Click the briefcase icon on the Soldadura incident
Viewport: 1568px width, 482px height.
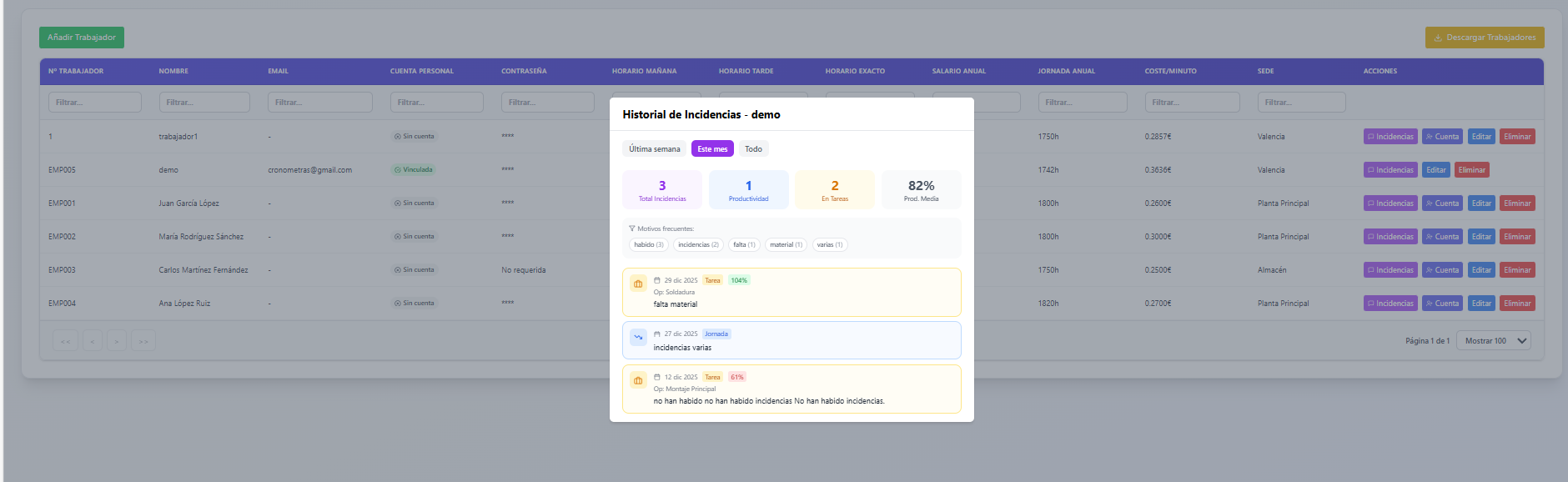point(638,284)
